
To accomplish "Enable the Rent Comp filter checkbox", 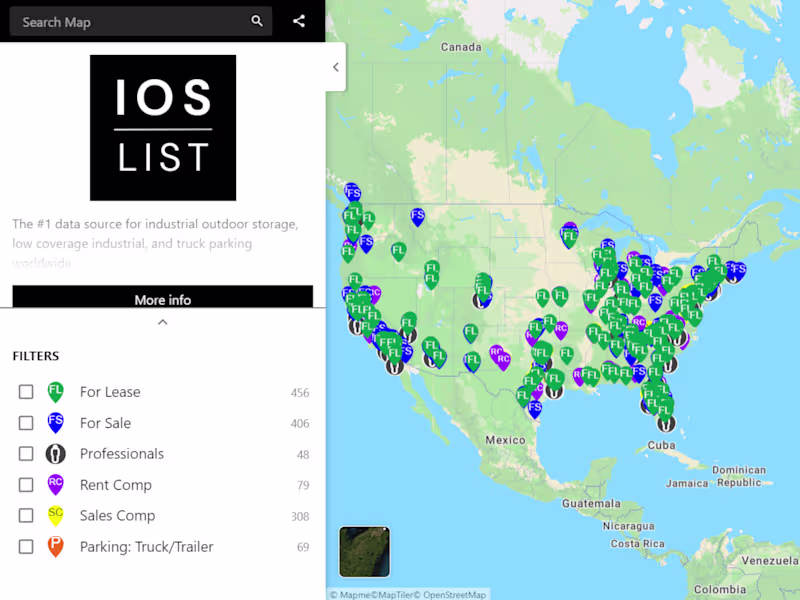I will pyautogui.click(x=26, y=485).
